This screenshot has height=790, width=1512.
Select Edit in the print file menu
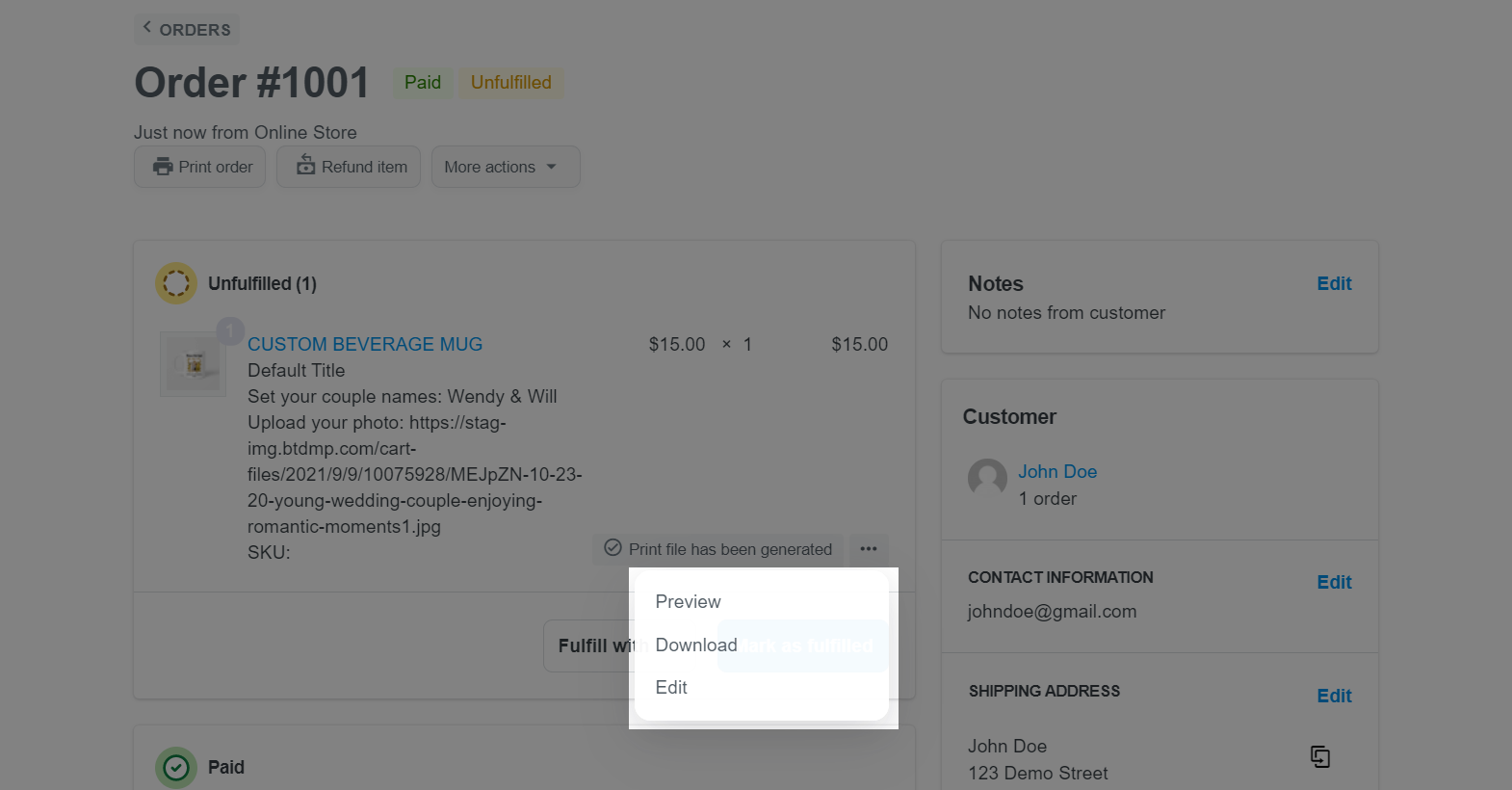click(x=671, y=687)
